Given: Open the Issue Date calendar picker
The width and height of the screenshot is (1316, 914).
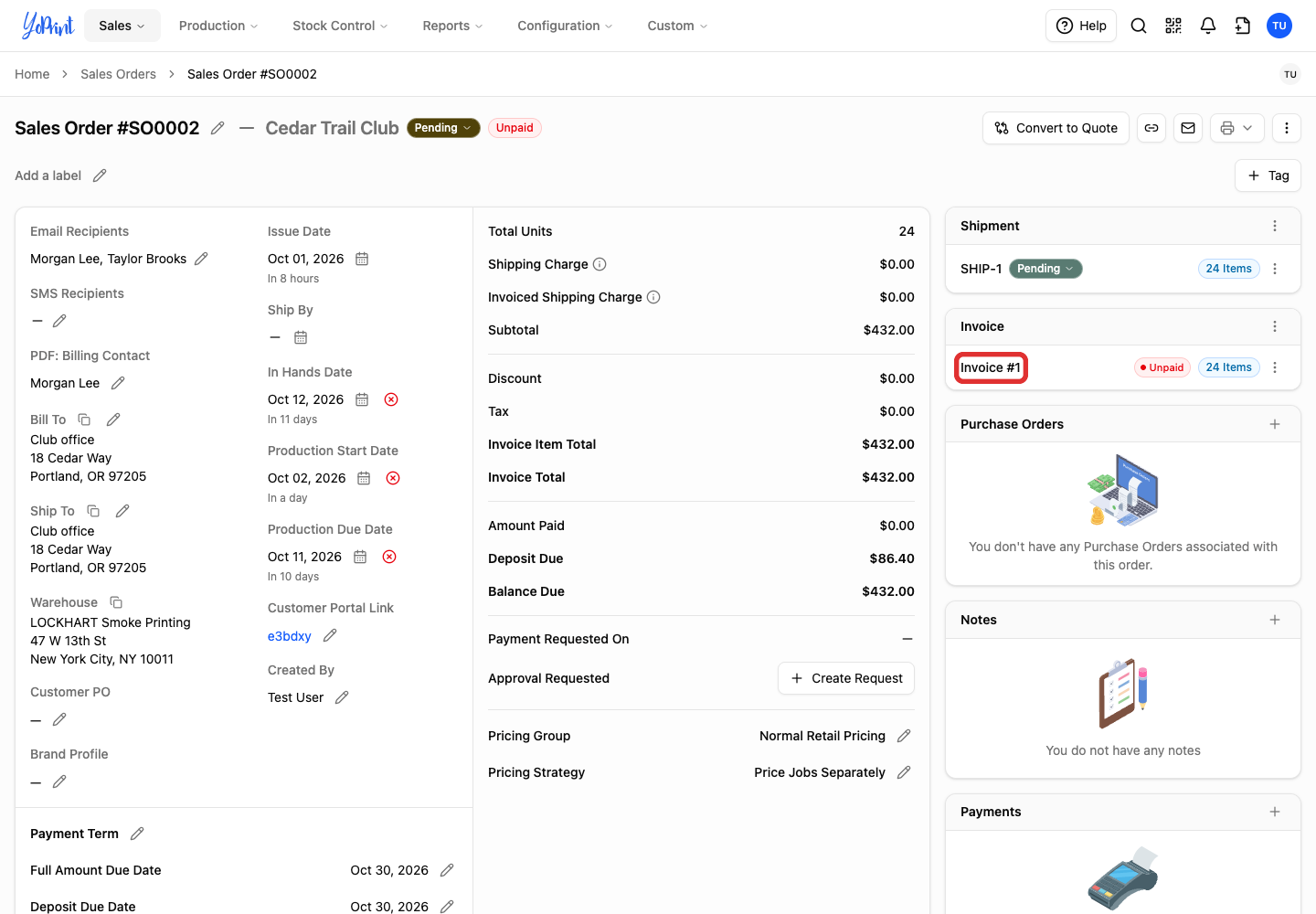Looking at the screenshot, I should pyautogui.click(x=362, y=259).
